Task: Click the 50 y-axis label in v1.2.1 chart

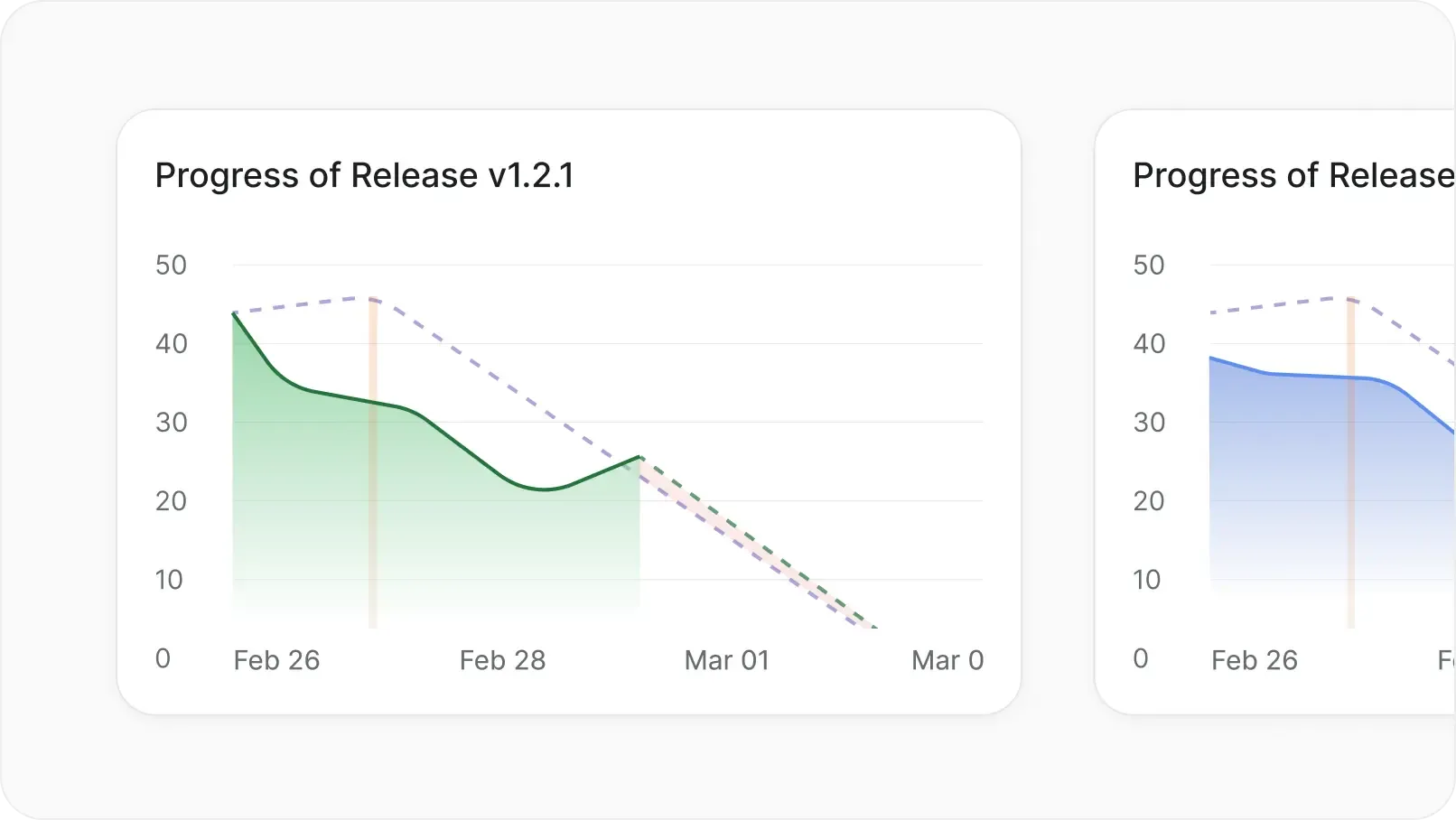Action: [x=171, y=266]
